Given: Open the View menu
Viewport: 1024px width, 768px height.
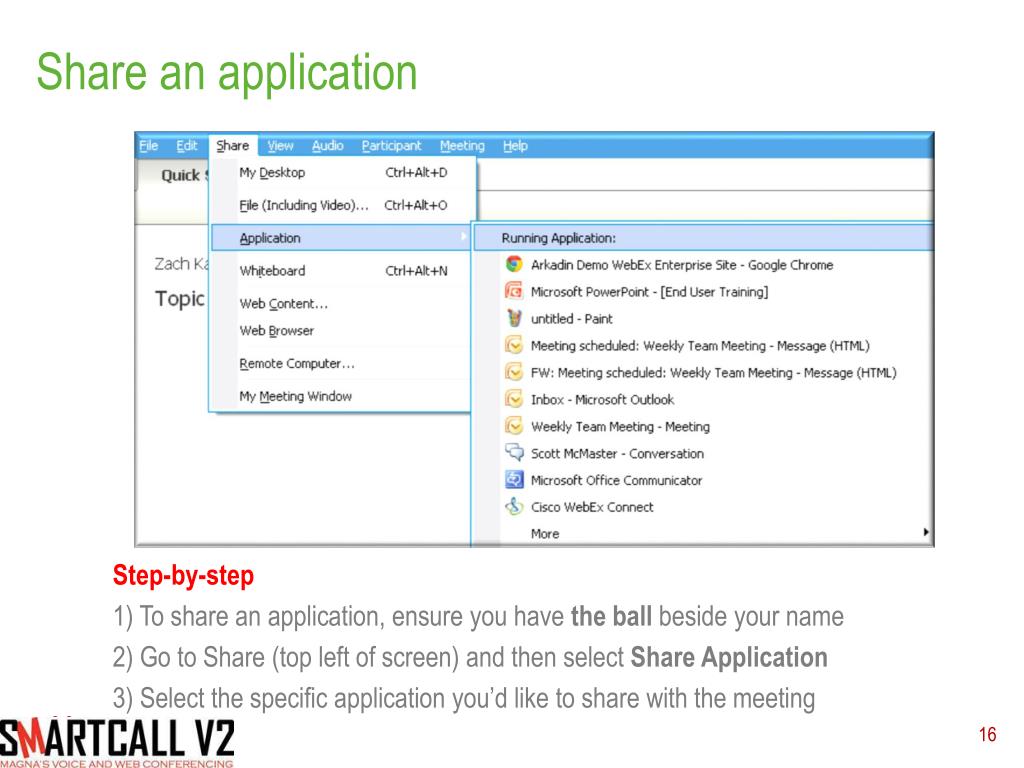Looking at the screenshot, I should [280, 146].
